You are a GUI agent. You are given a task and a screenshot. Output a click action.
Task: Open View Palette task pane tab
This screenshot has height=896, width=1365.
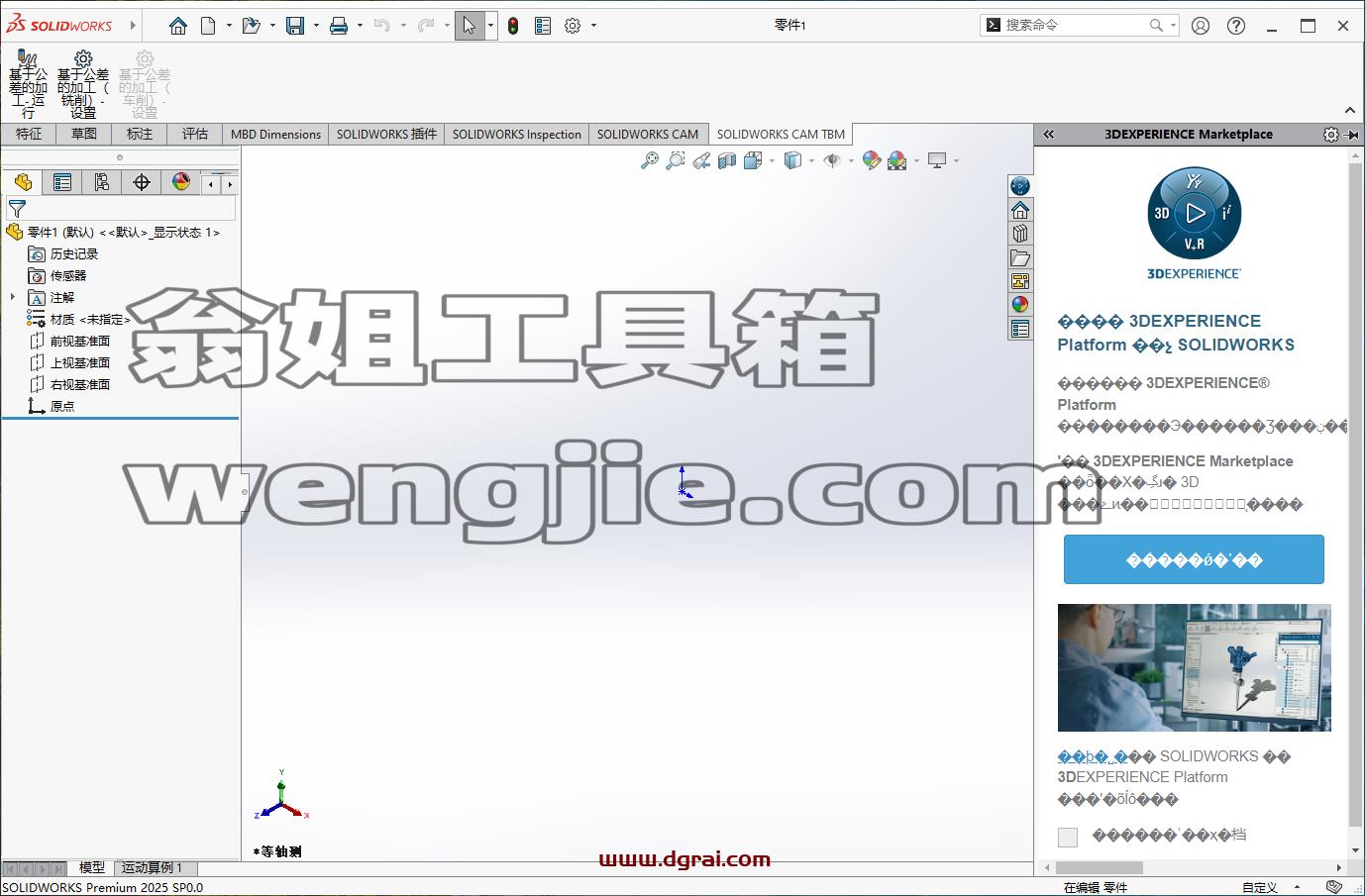coord(1020,281)
